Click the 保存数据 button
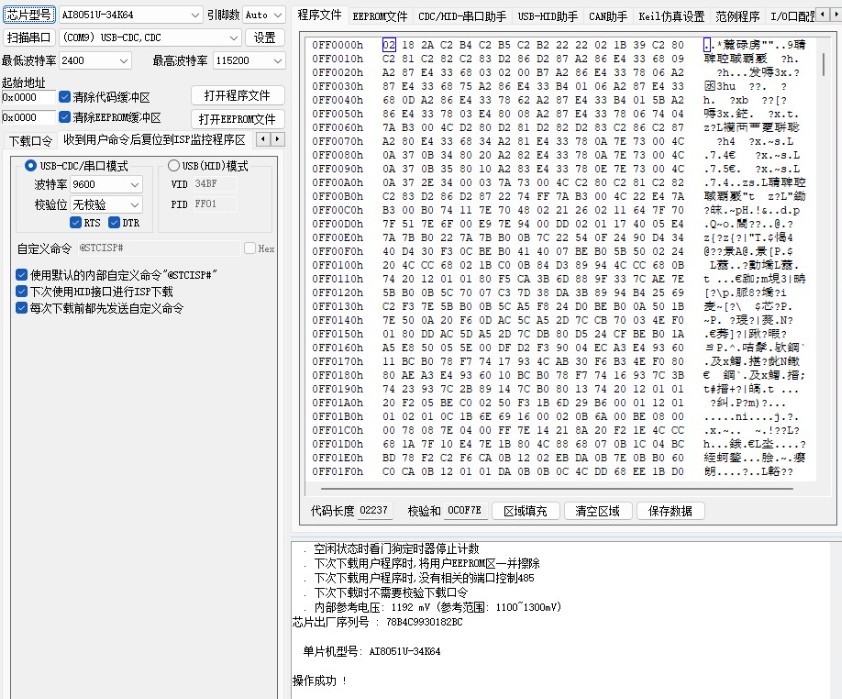This screenshot has width=842, height=699. point(670,511)
